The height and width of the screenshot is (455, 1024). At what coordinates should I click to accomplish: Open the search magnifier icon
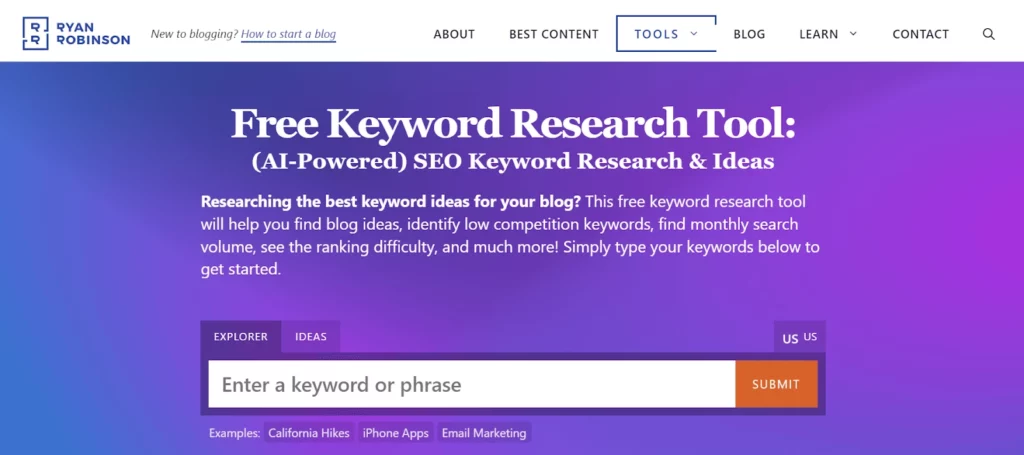989,34
